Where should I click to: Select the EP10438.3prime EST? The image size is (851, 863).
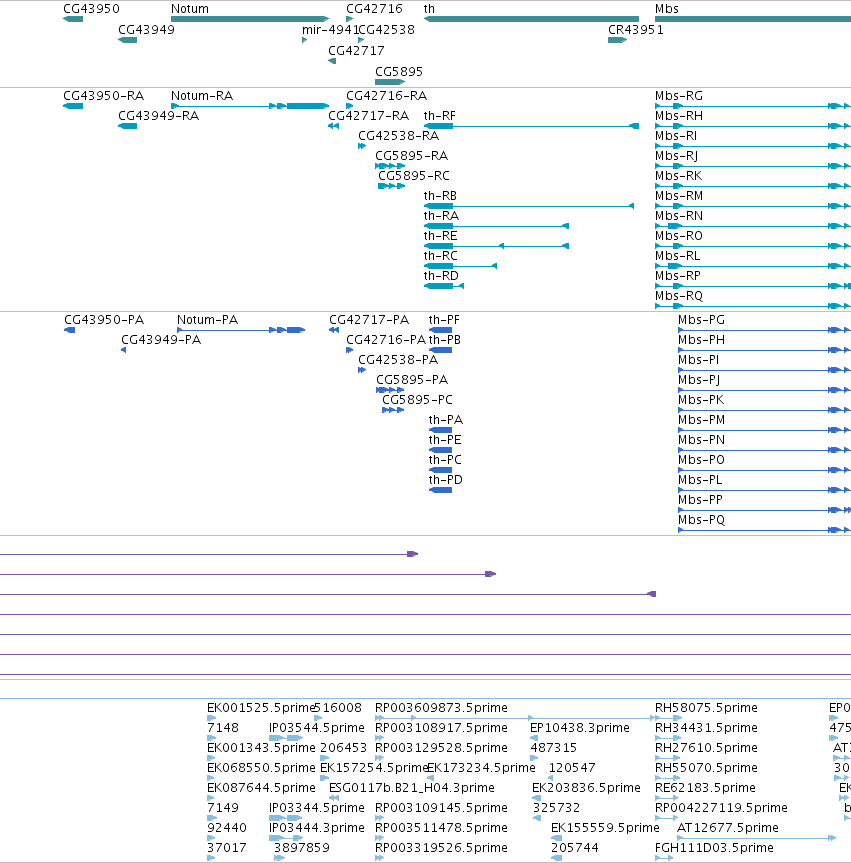click(534, 738)
